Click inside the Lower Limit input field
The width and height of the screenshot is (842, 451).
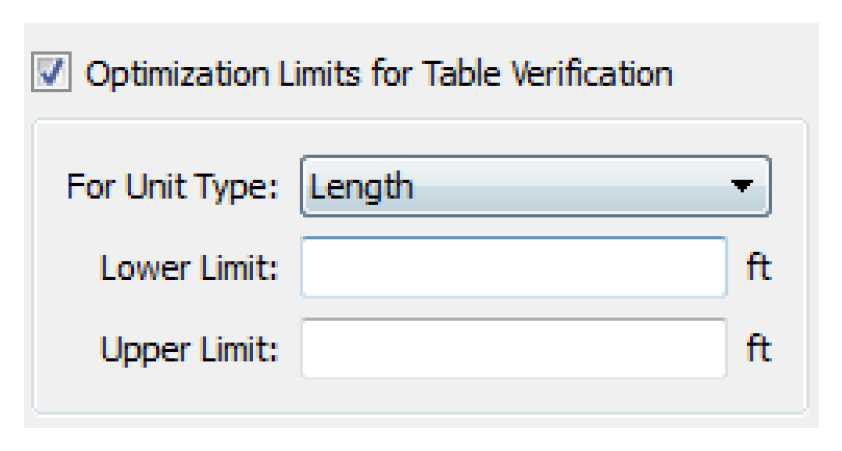point(513,268)
